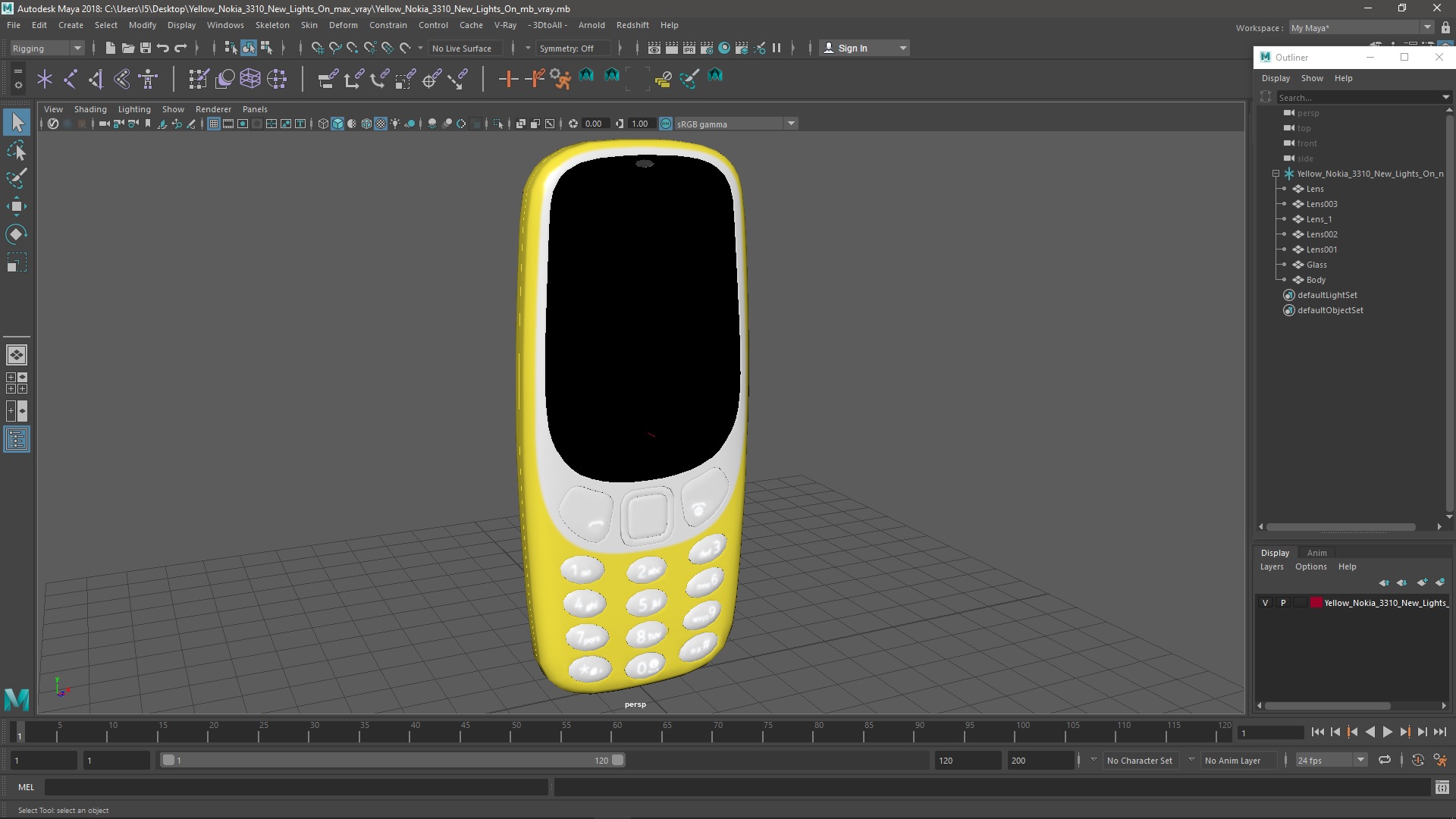Click the viewport gamma value field 1.00
Viewport: 1456px width, 819px height.
pyautogui.click(x=641, y=124)
